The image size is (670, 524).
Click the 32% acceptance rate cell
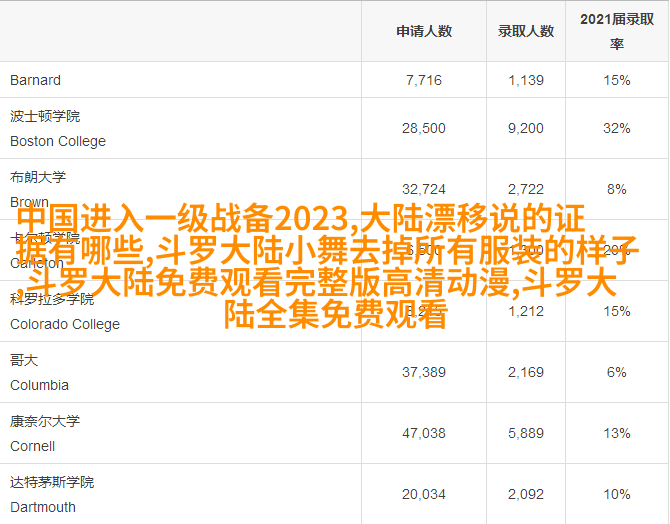(617, 128)
